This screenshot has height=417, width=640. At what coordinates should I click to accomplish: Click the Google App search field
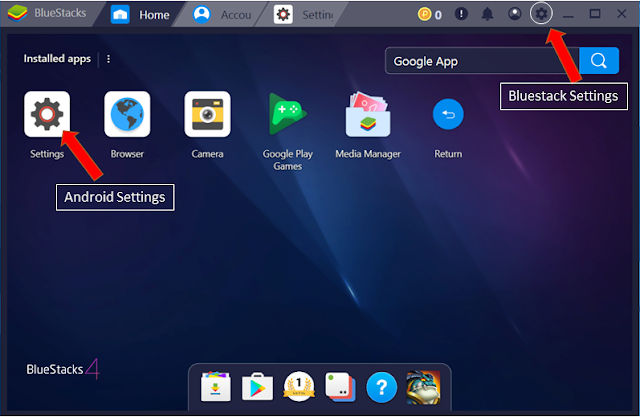(482, 61)
